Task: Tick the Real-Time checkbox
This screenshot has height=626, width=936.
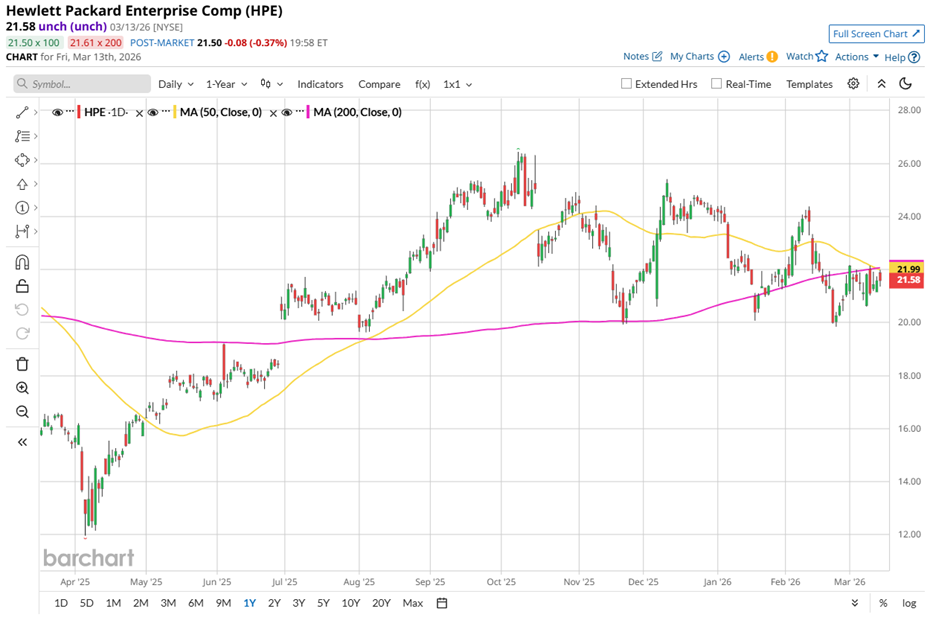Action: [716, 84]
